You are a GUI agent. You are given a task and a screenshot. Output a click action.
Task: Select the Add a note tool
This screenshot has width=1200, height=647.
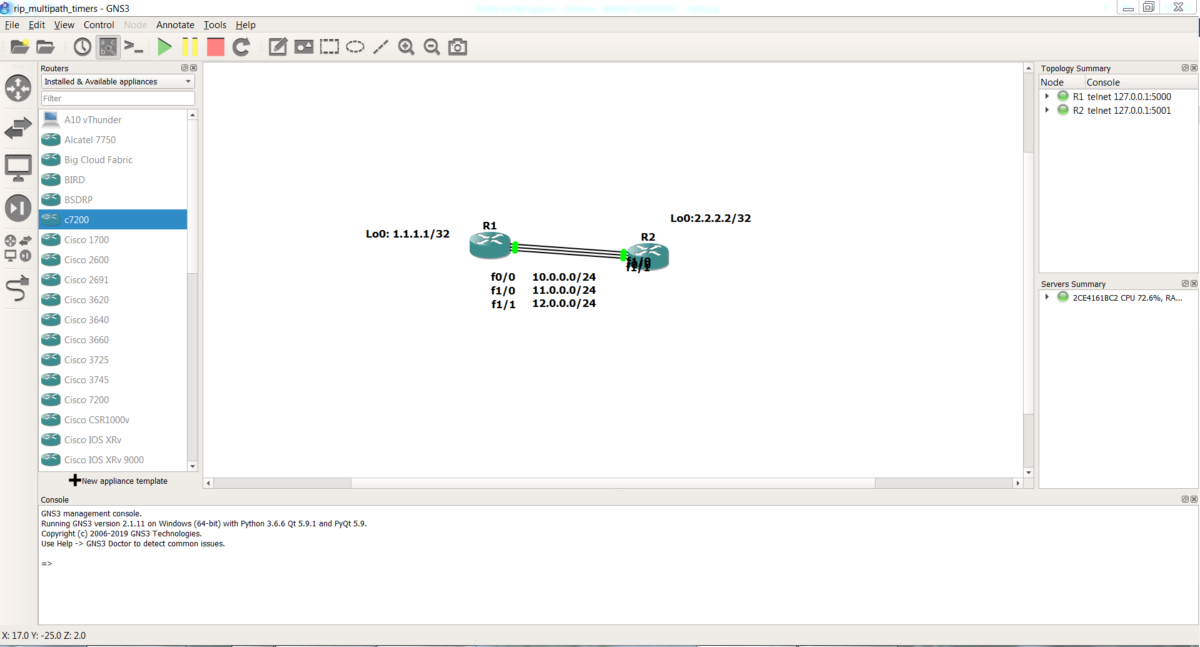click(x=278, y=47)
